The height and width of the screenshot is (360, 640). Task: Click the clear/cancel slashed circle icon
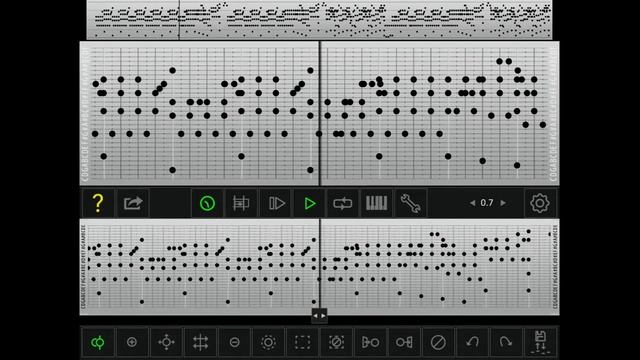(438, 342)
